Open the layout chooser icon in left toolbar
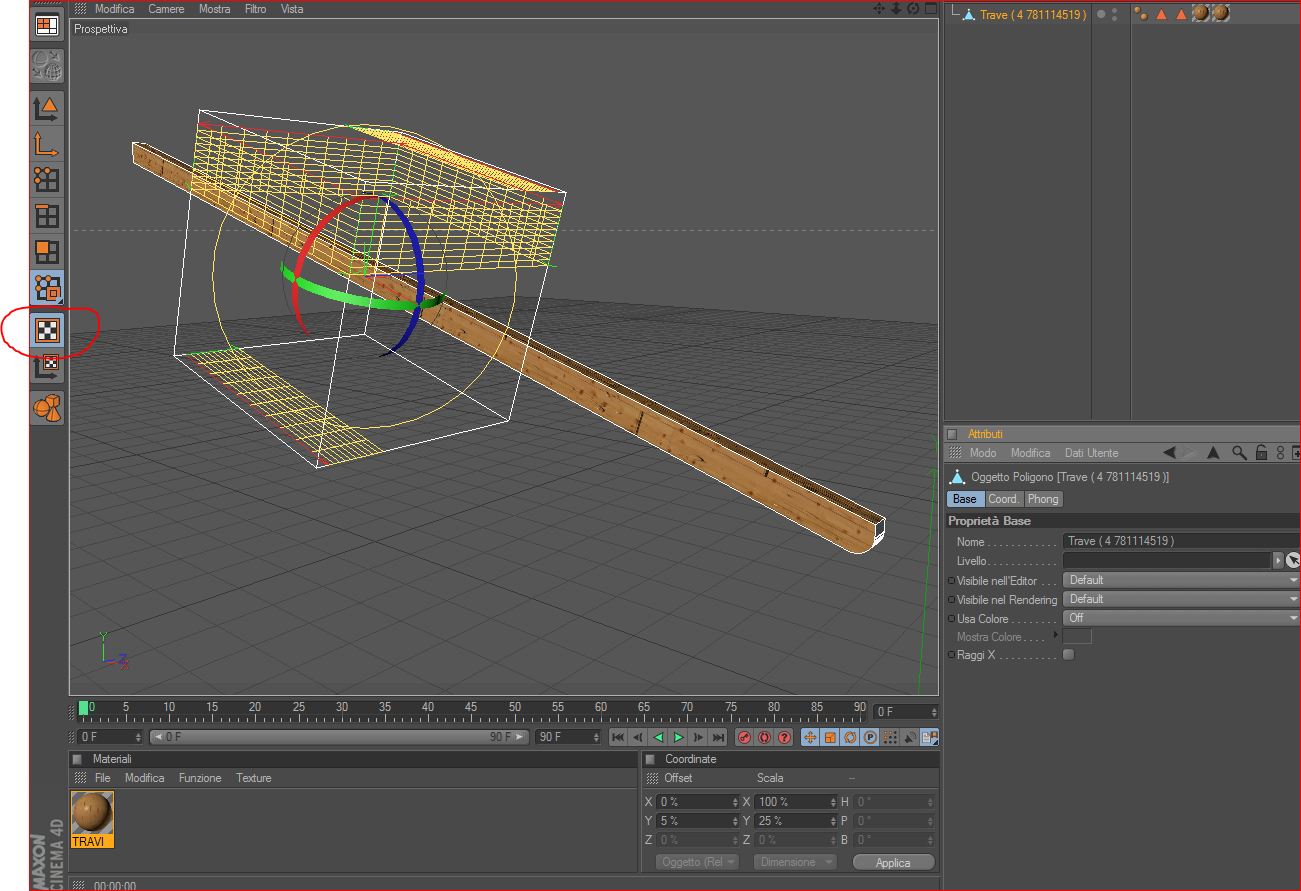 (x=47, y=26)
